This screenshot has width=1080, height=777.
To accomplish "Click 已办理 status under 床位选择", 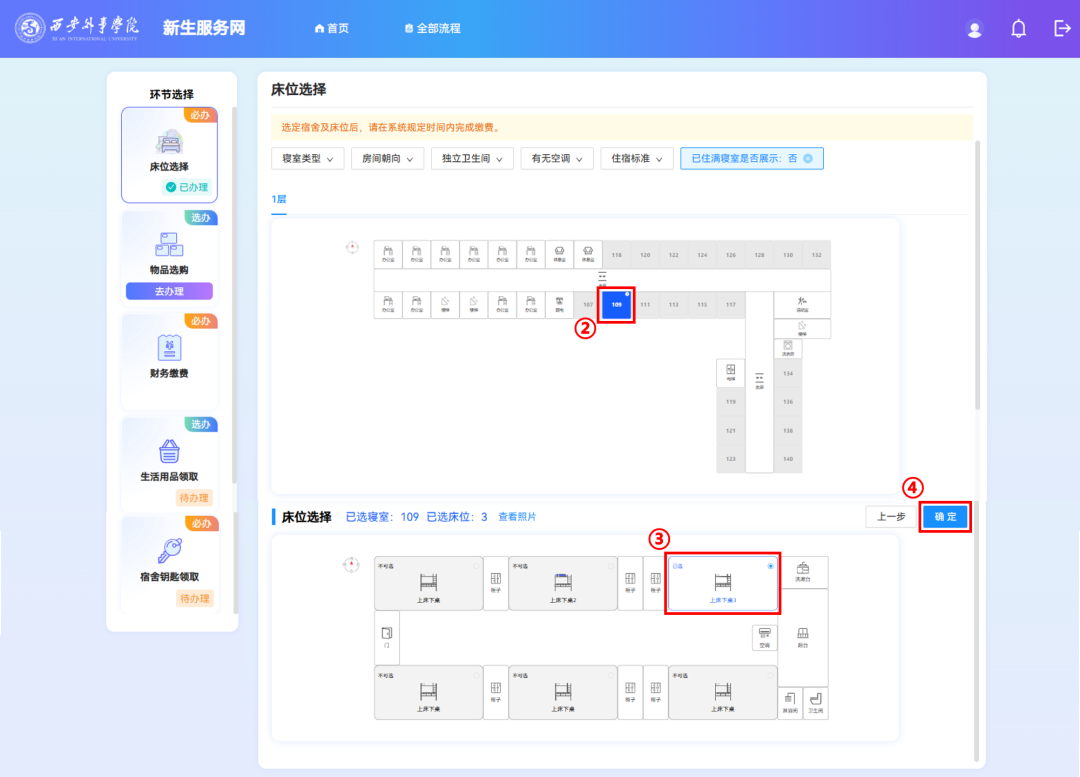I will 187,187.
